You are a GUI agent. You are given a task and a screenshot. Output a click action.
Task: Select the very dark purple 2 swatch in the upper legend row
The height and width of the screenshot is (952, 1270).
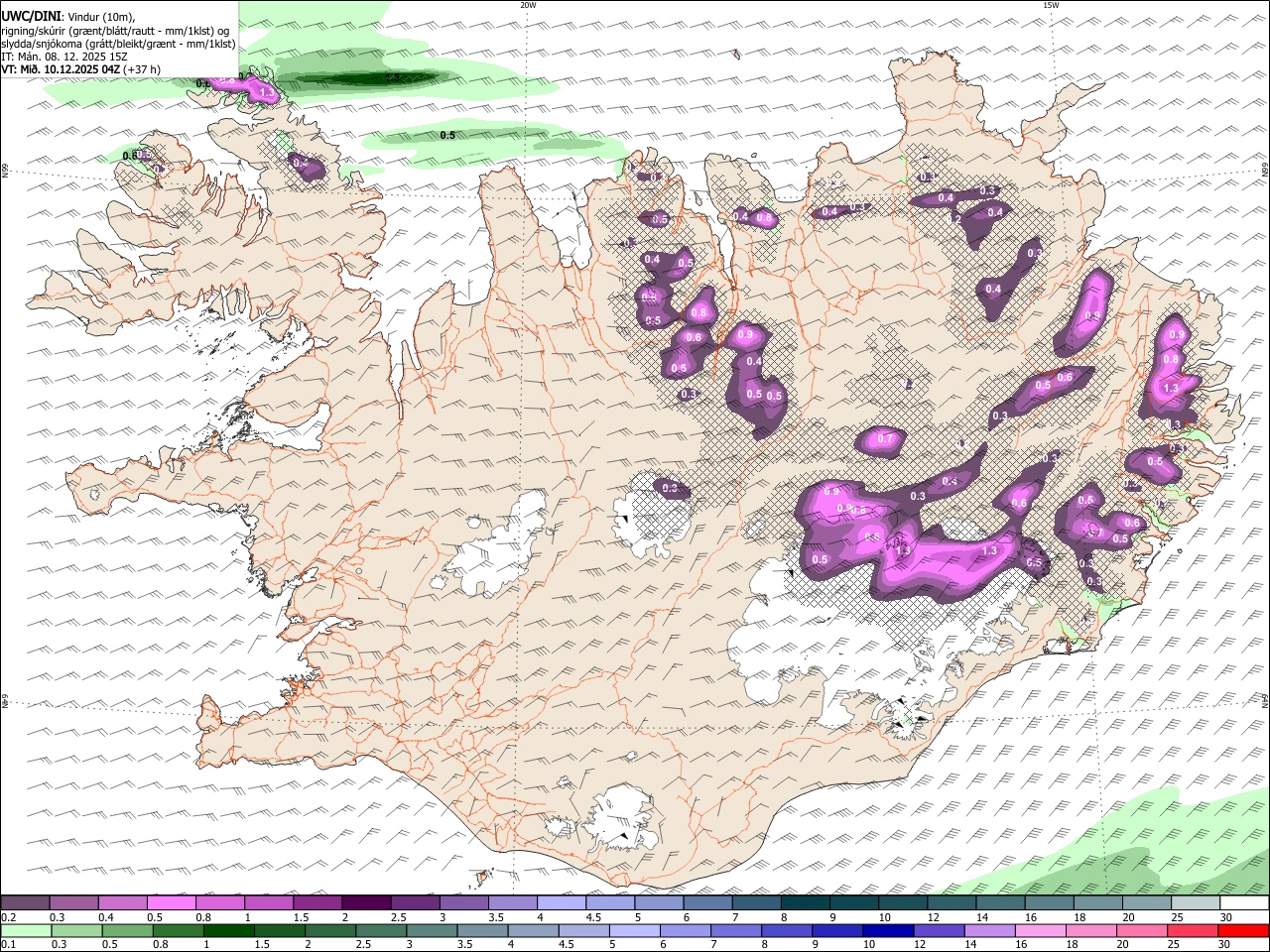366,903
